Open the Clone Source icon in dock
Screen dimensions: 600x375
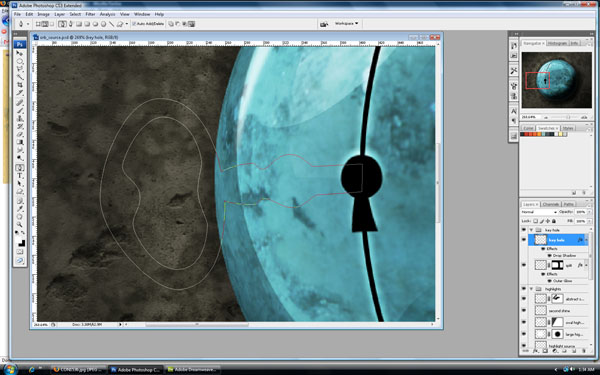(x=514, y=96)
